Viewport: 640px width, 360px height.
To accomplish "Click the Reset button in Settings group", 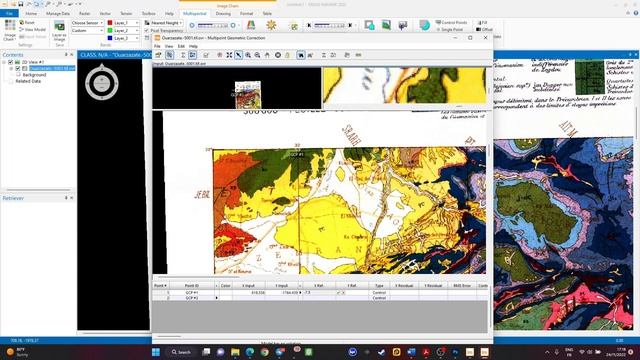I will (27, 22).
